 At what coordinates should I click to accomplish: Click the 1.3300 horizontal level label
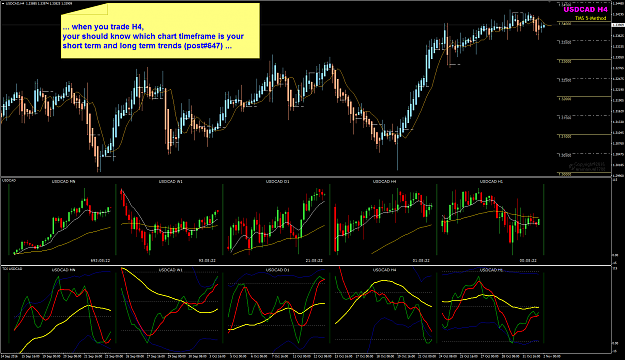click(565, 61)
